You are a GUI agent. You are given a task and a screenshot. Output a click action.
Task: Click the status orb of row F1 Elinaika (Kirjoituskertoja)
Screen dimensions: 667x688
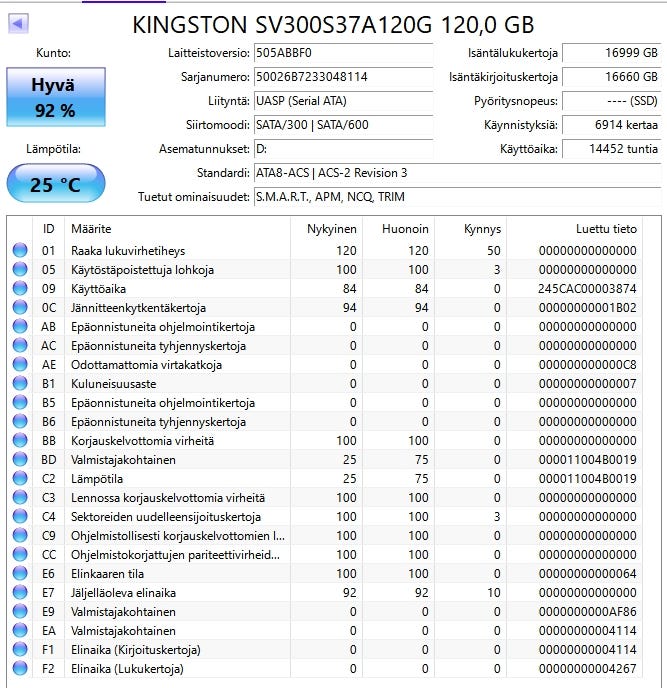[20, 649]
